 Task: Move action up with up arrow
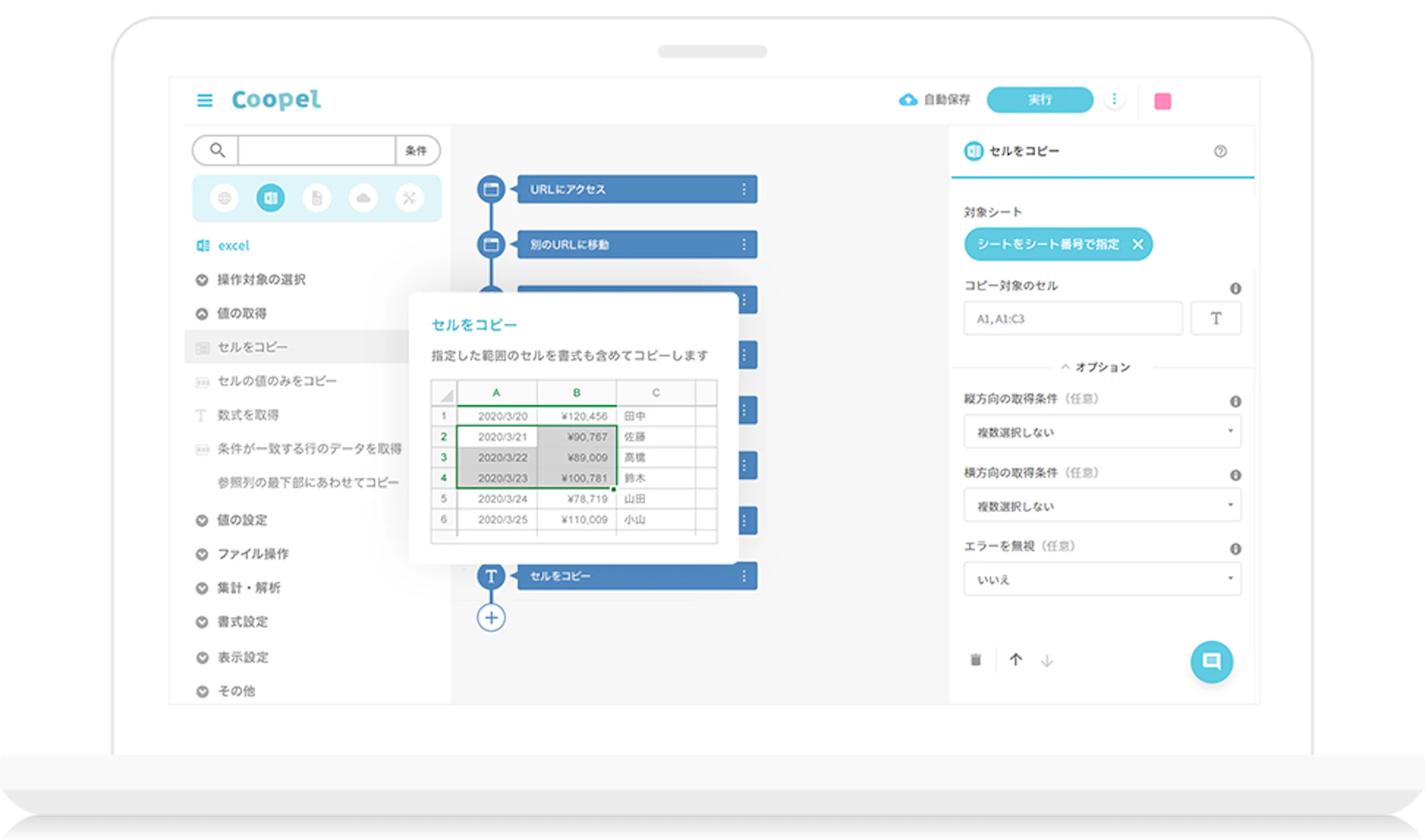pyautogui.click(x=1015, y=660)
